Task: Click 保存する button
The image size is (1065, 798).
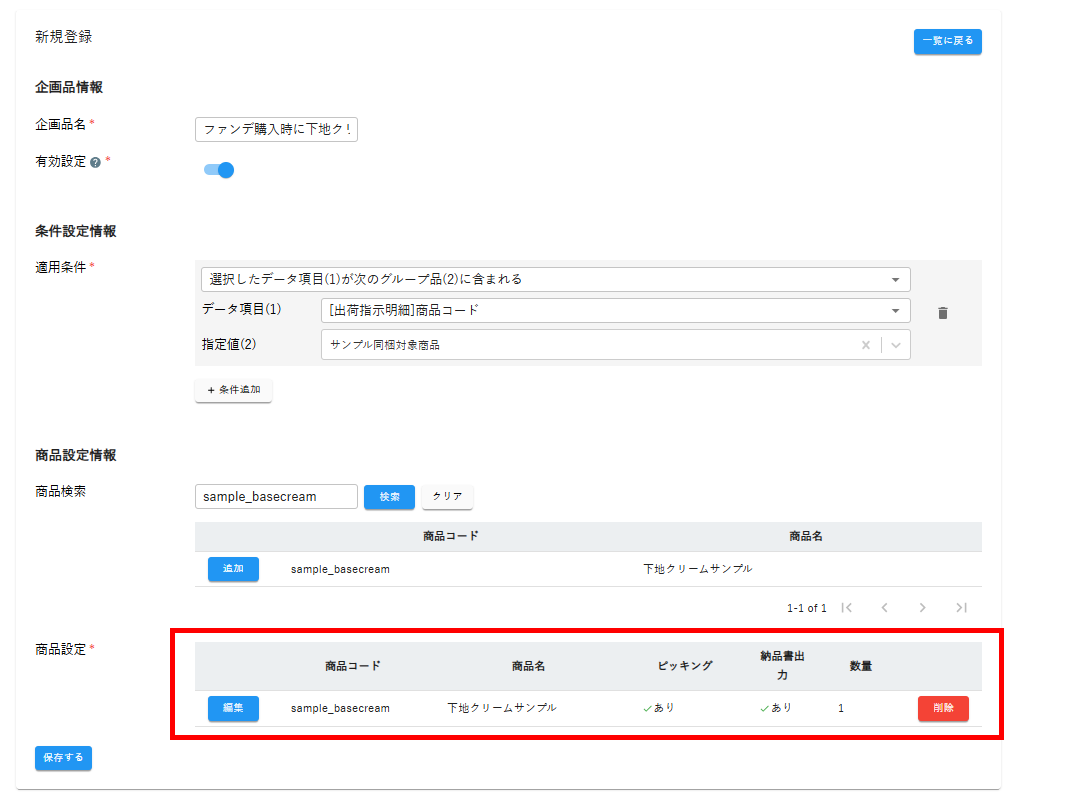Action: 63,758
